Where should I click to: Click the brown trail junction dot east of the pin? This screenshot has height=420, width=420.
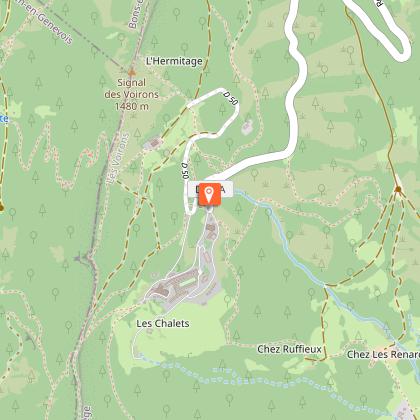tap(398, 189)
